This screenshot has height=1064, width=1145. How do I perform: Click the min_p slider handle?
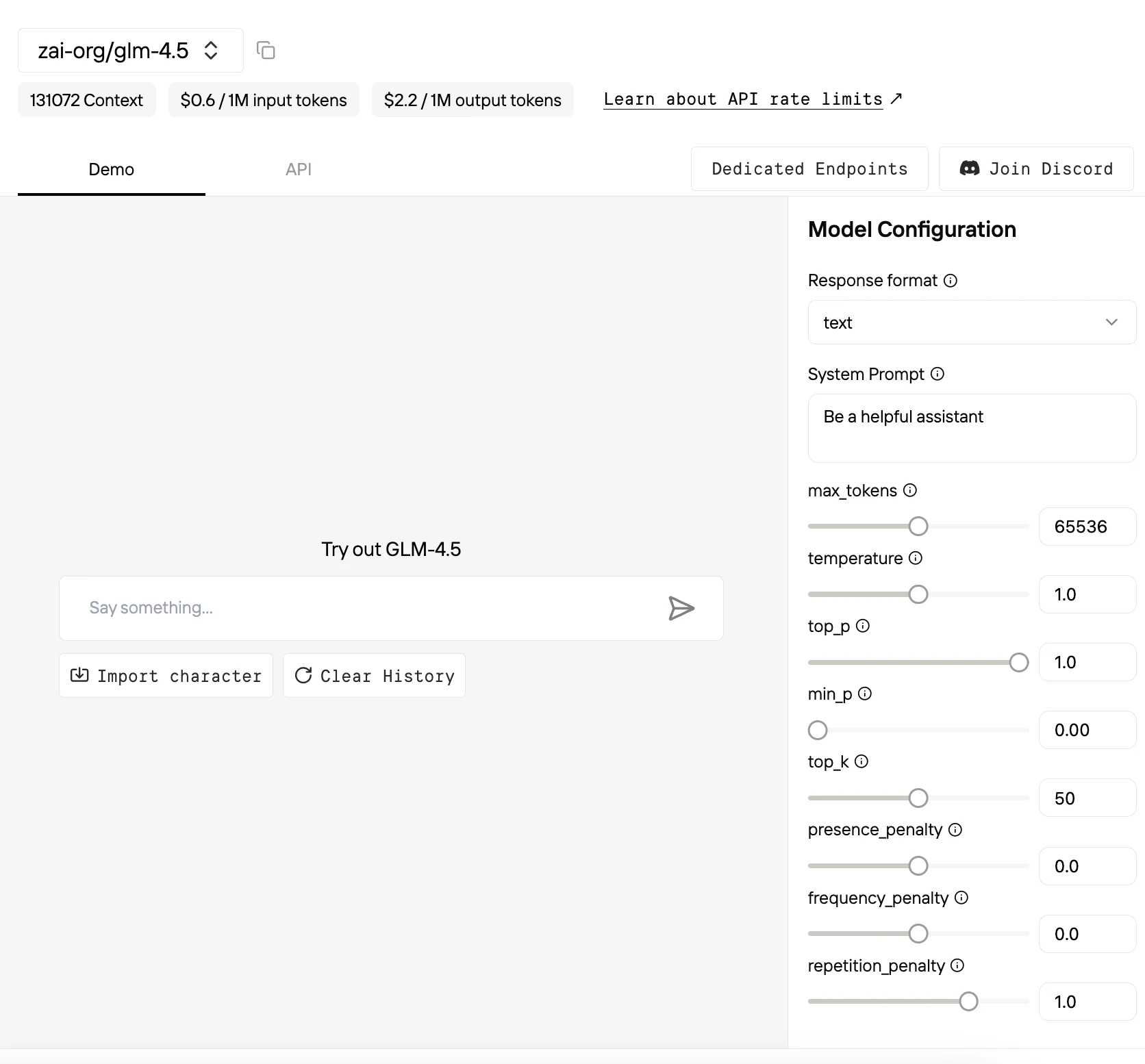click(x=818, y=731)
